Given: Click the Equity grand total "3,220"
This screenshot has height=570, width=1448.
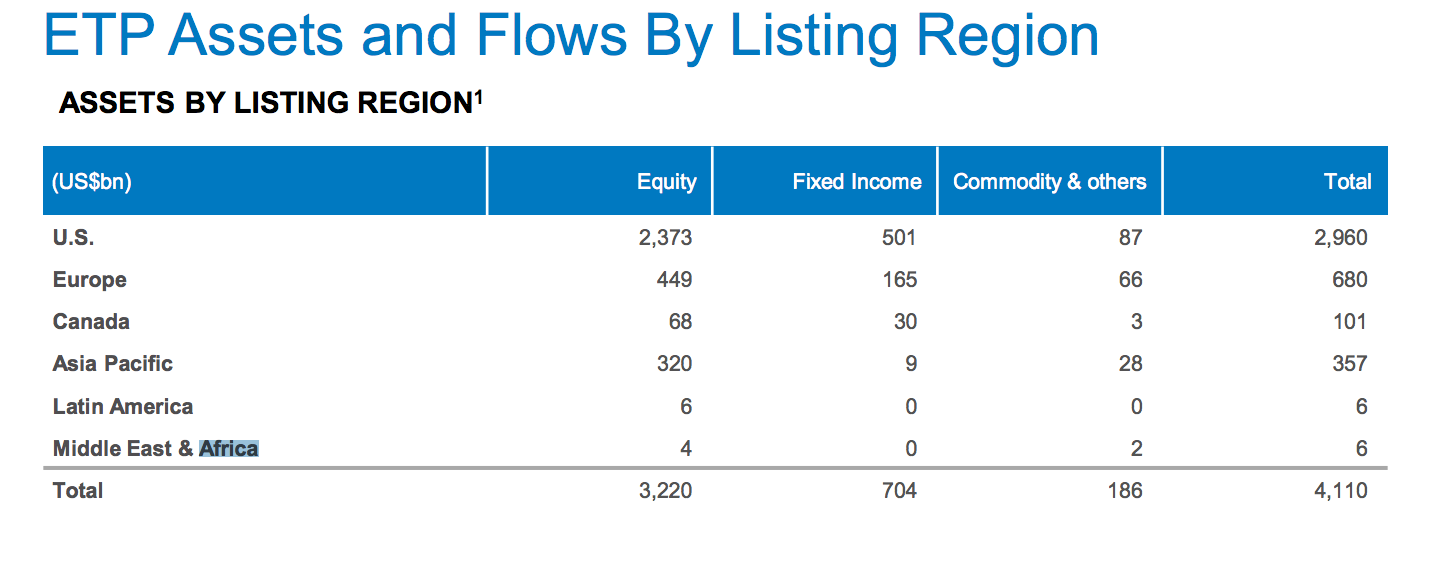Looking at the screenshot, I should click(x=666, y=491).
